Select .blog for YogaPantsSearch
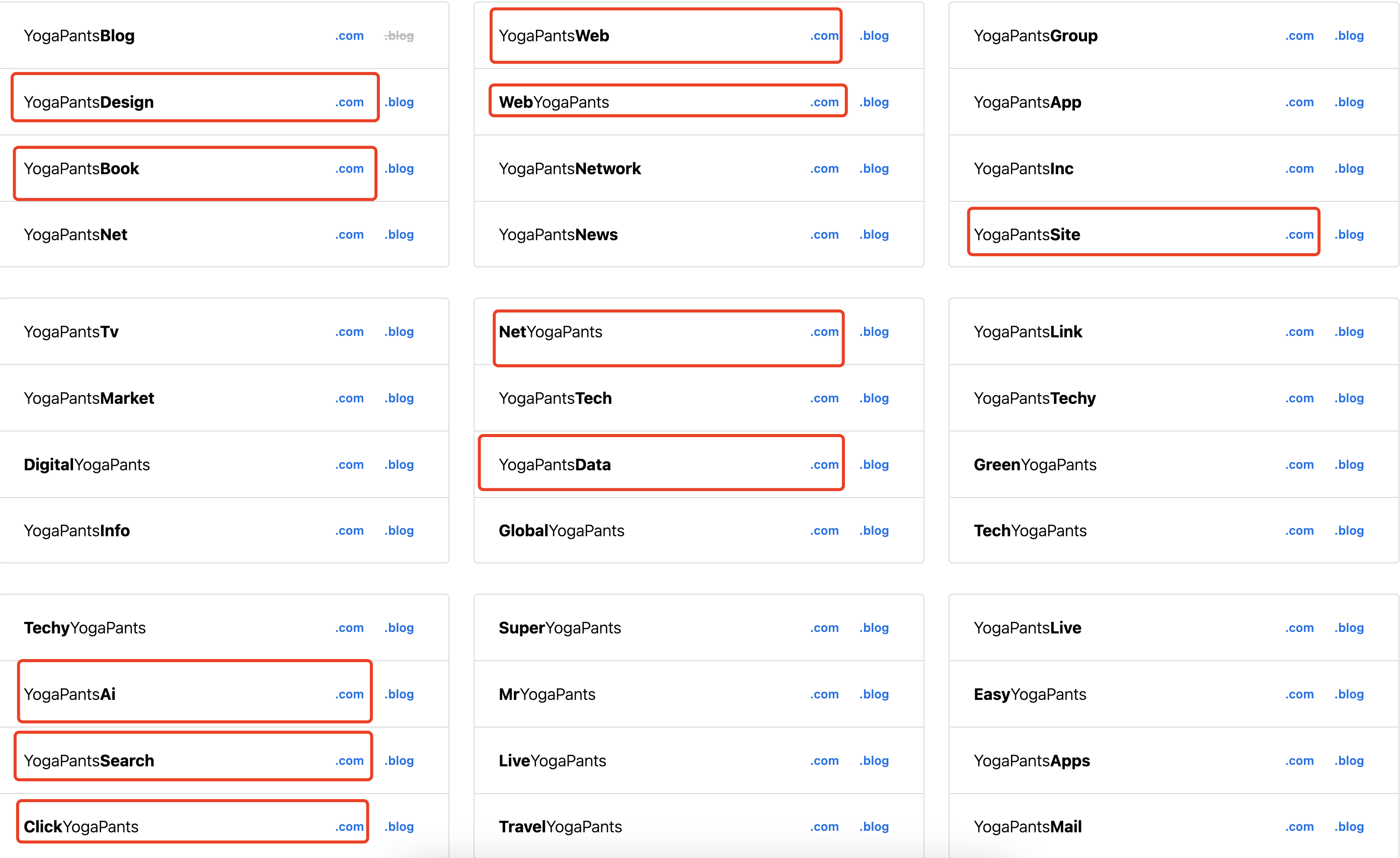The image size is (1400, 858). [399, 760]
